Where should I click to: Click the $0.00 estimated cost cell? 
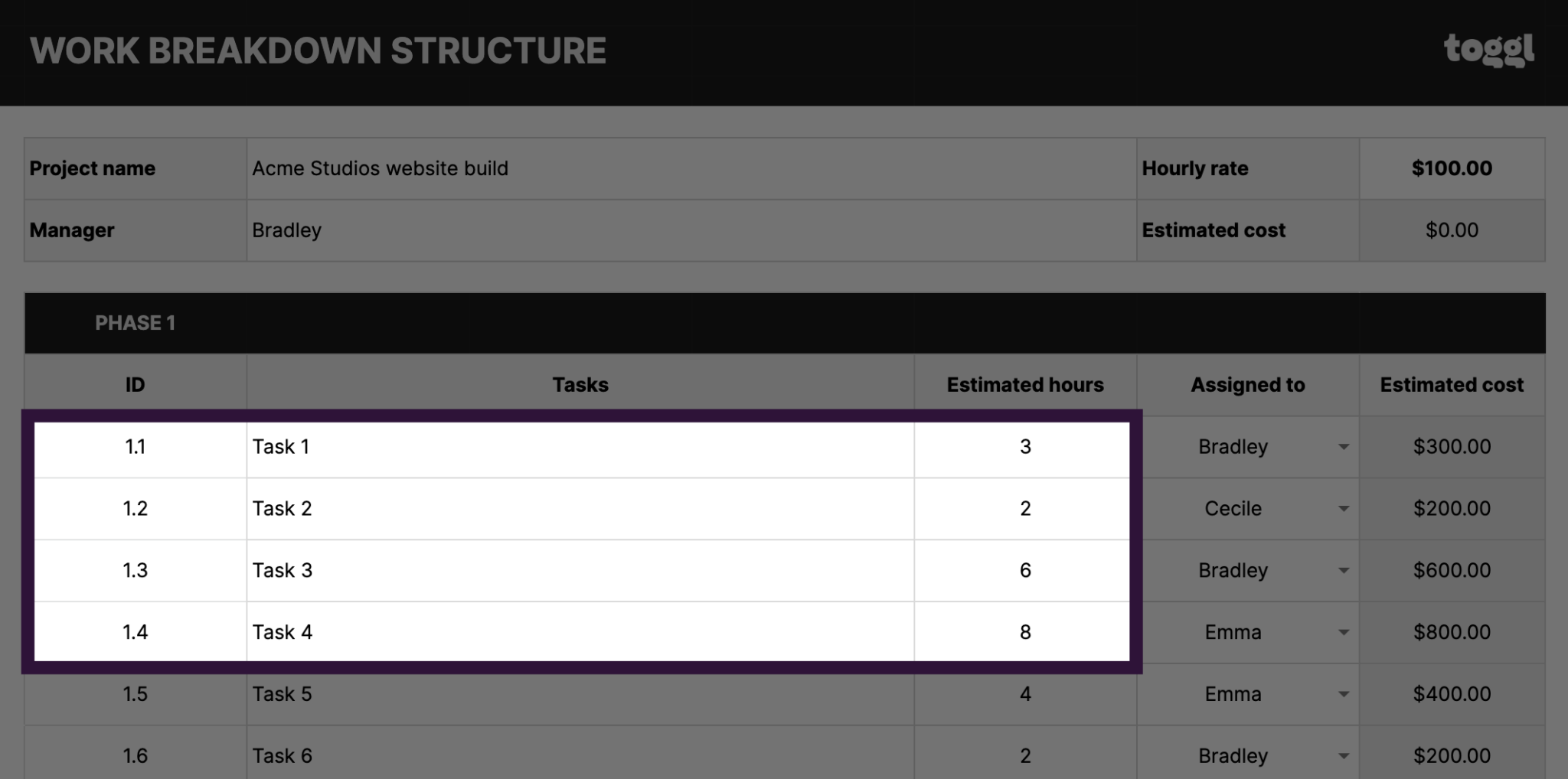(x=1452, y=230)
